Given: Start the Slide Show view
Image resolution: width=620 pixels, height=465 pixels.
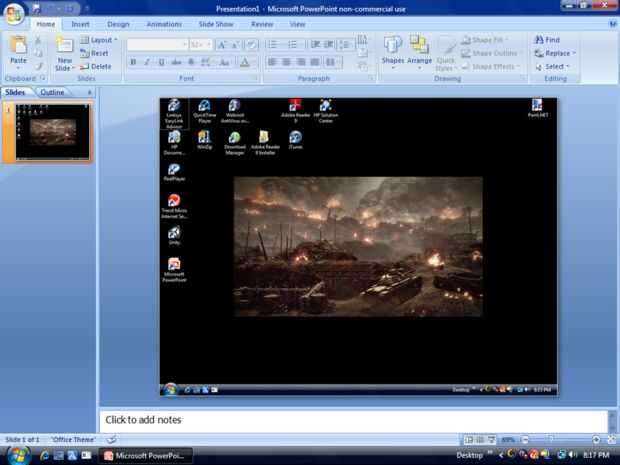Looking at the screenshot, I should click(x=491, y=439).
